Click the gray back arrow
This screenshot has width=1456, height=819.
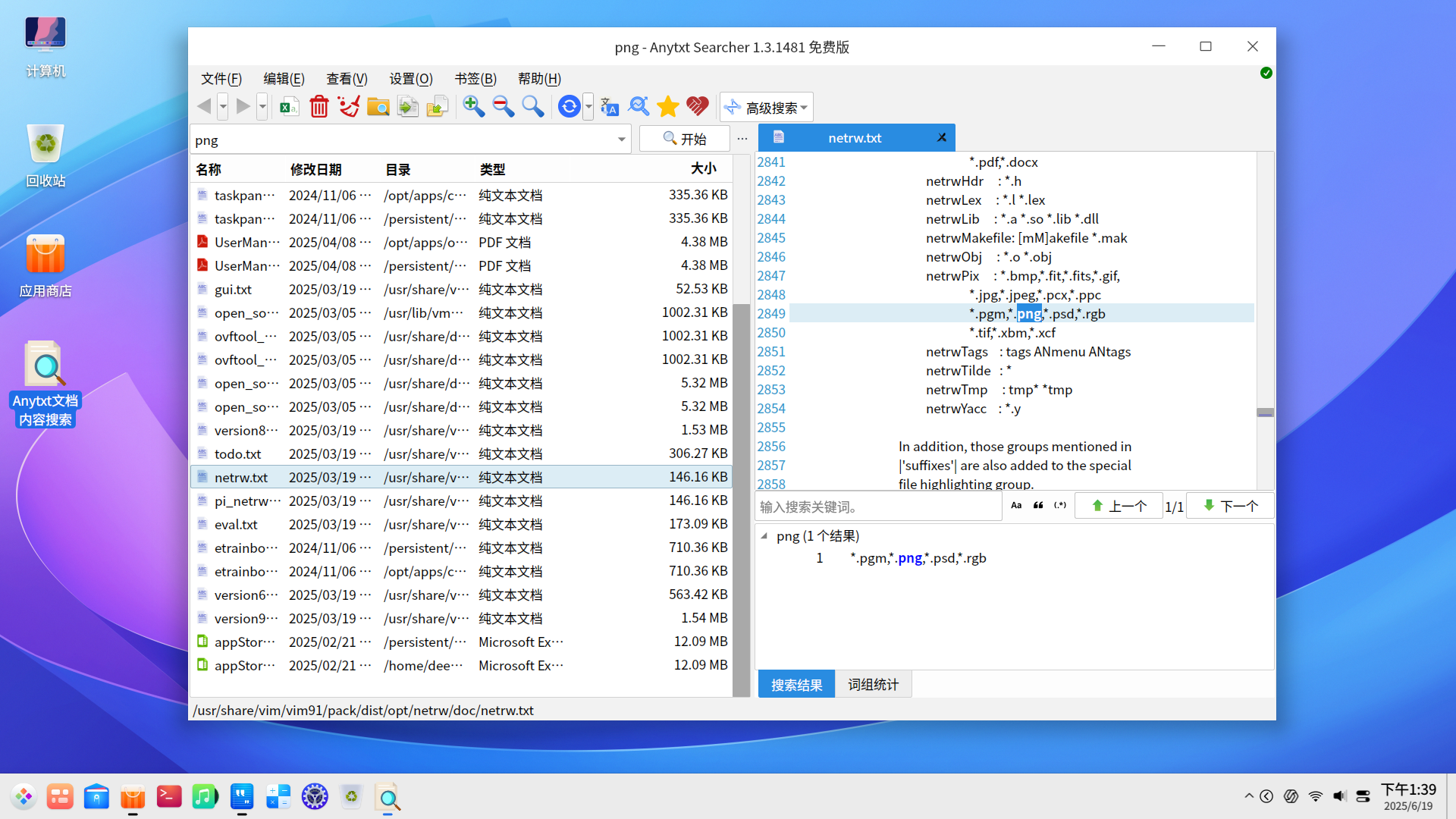pyautogui.click(x=204, y=107)
